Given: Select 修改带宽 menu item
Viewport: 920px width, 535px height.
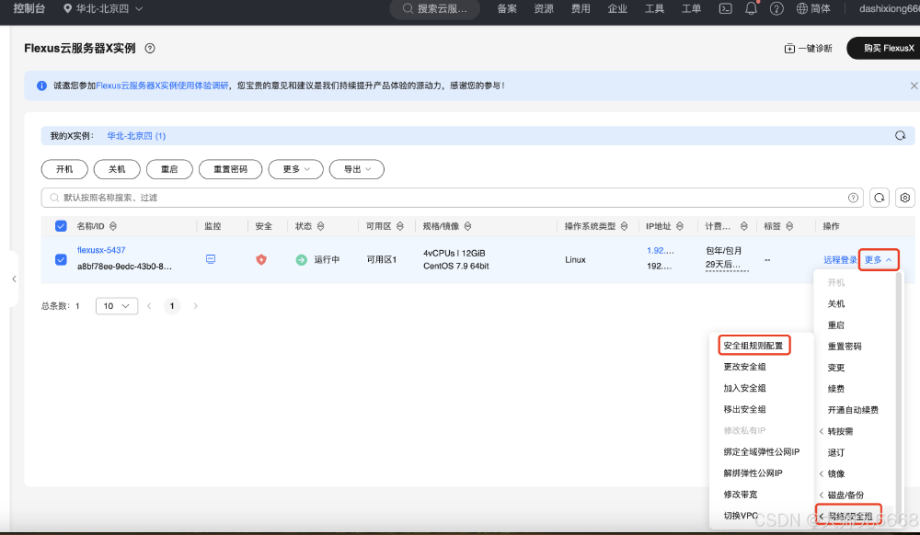Looking at the screenshot, I should click(x=740, y=494).
